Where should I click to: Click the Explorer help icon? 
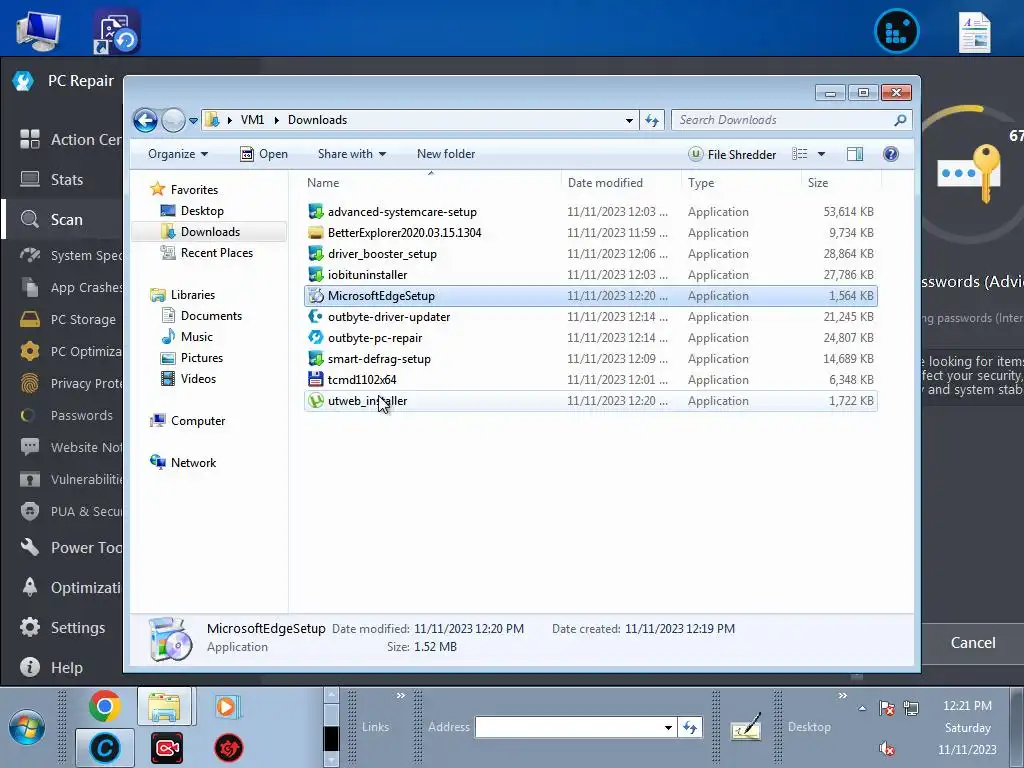click(x=891, y=154)
